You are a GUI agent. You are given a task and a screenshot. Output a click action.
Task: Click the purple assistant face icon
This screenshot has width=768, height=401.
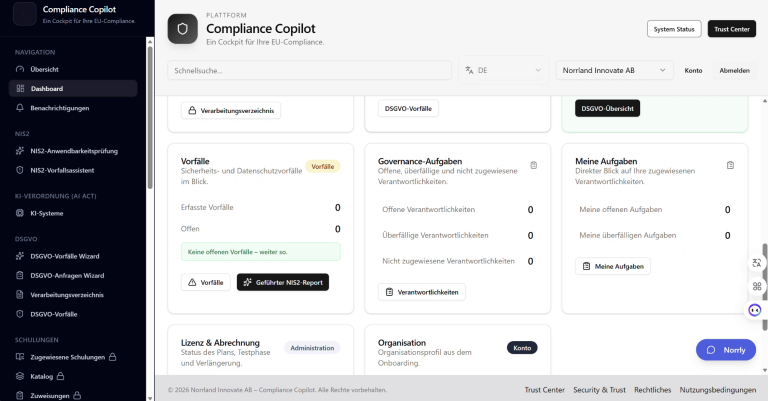coord(756,310)
